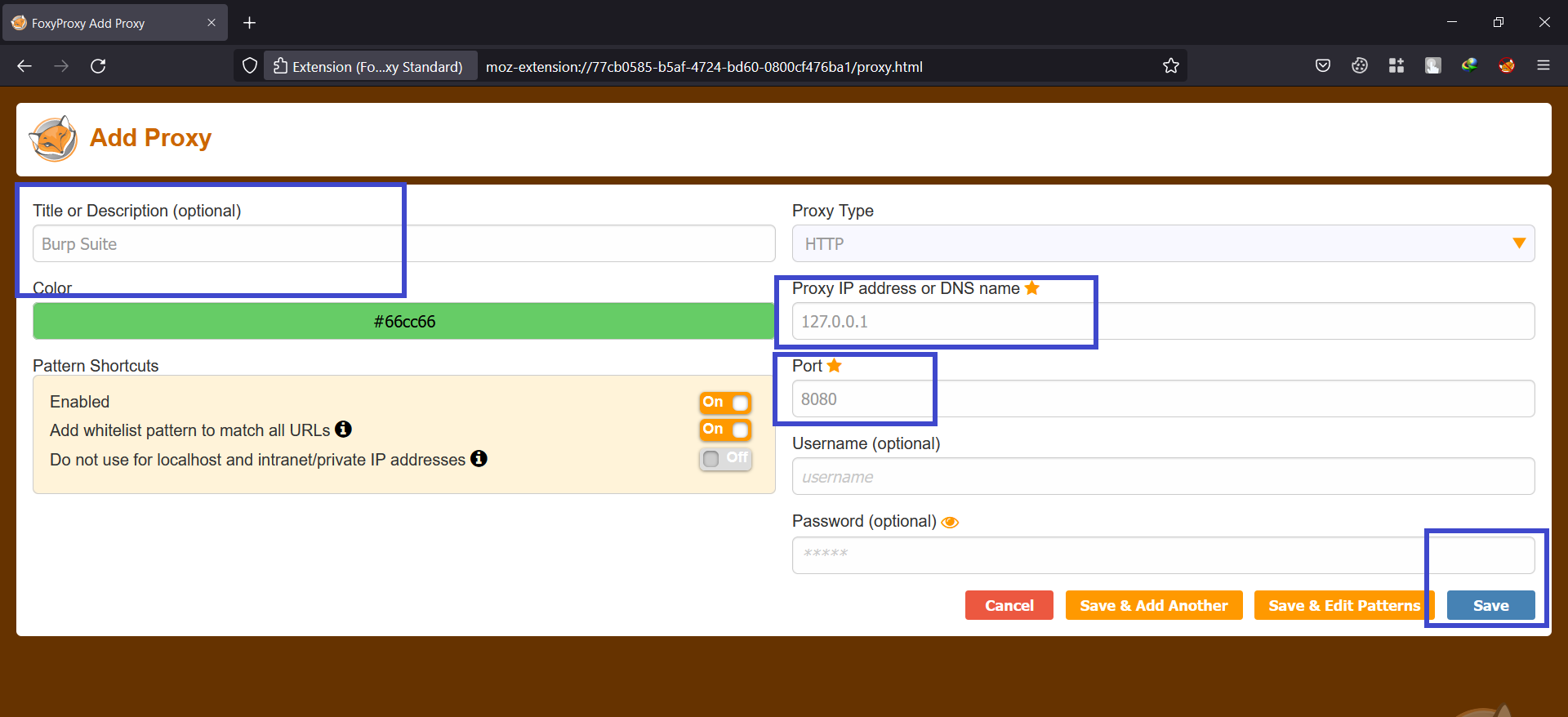1568x717 pixels.
Task: Click the Cancel button
Action: tap(1009, 605)
